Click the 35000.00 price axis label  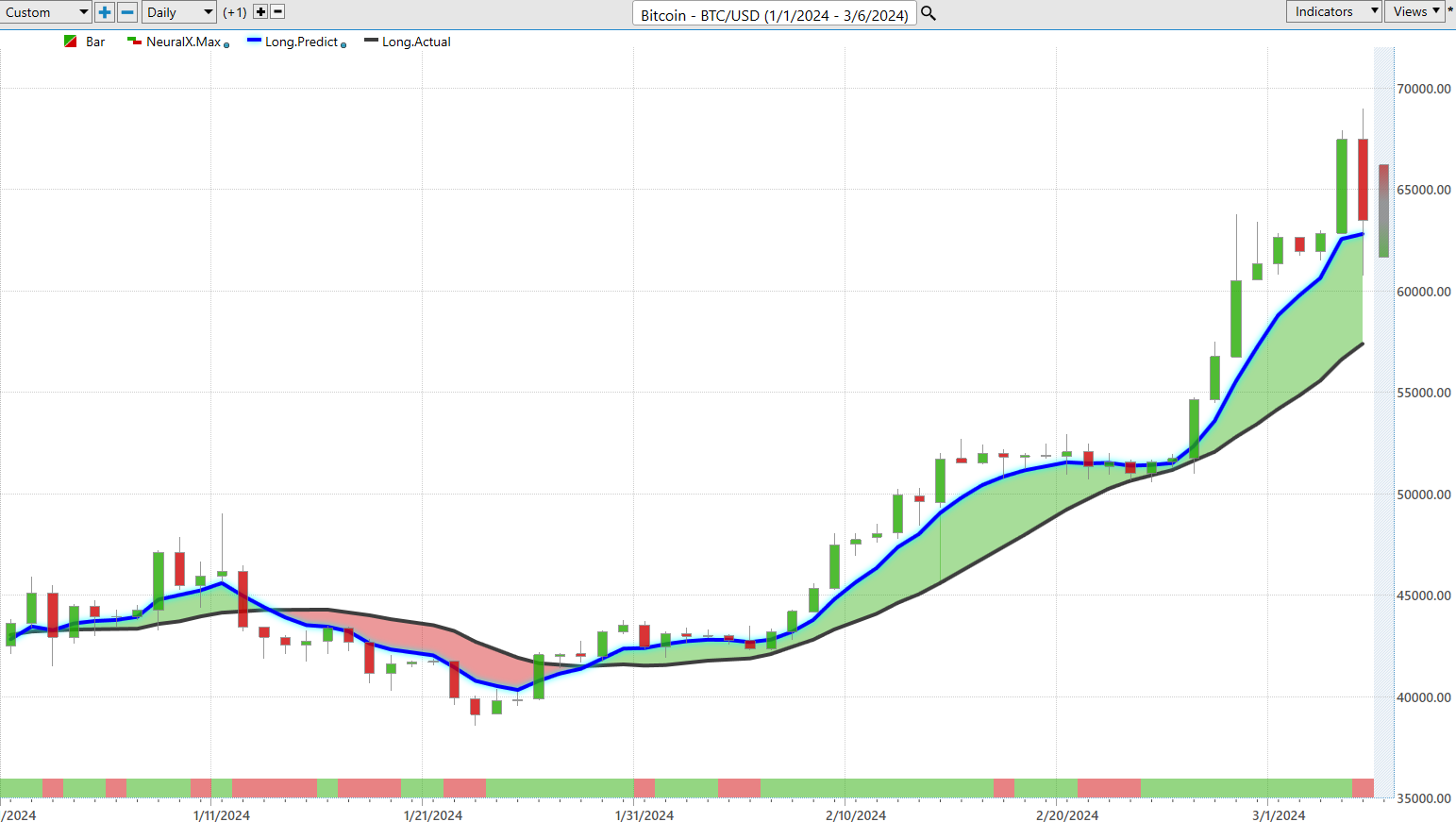pyautogui.click(x=1424, y=798)
